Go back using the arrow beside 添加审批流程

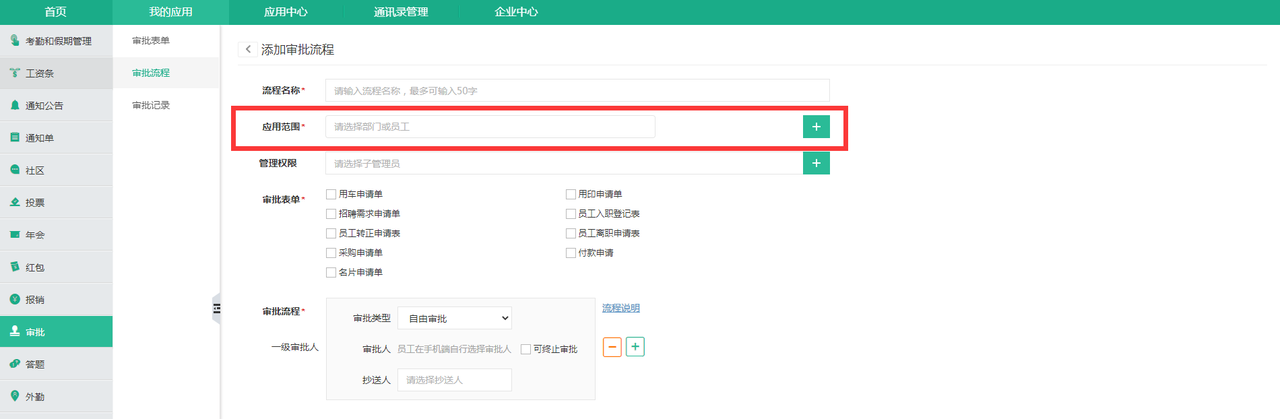247,49
